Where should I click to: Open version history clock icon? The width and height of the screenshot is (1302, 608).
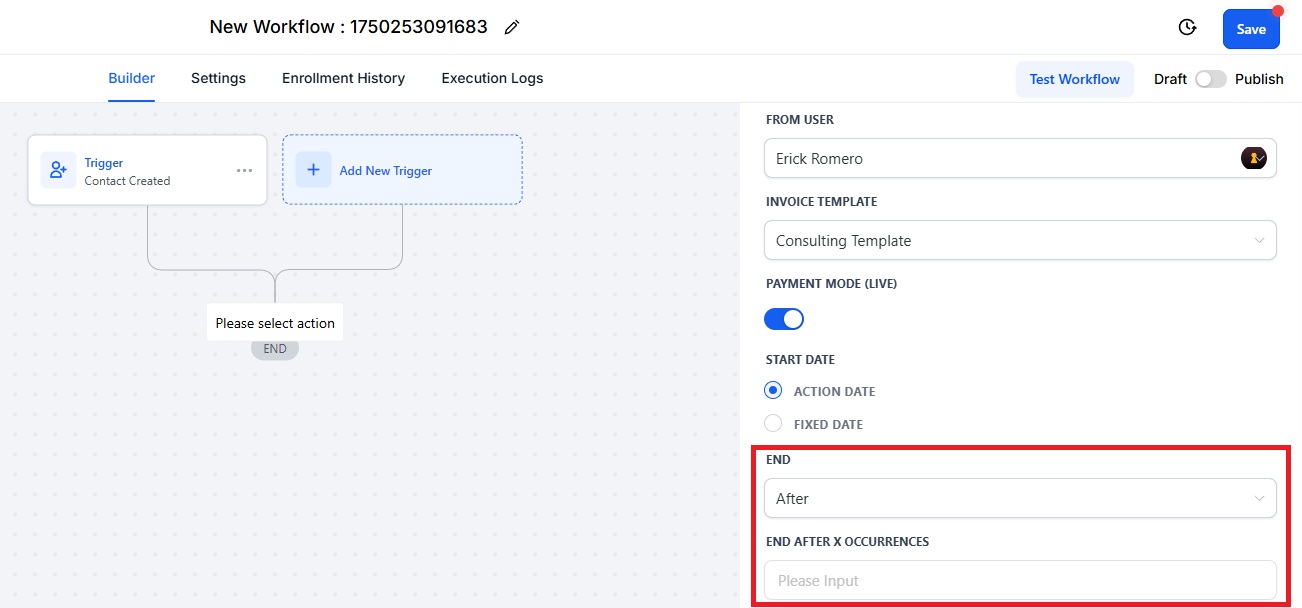pyautogui.click(x=1187, y=28)
